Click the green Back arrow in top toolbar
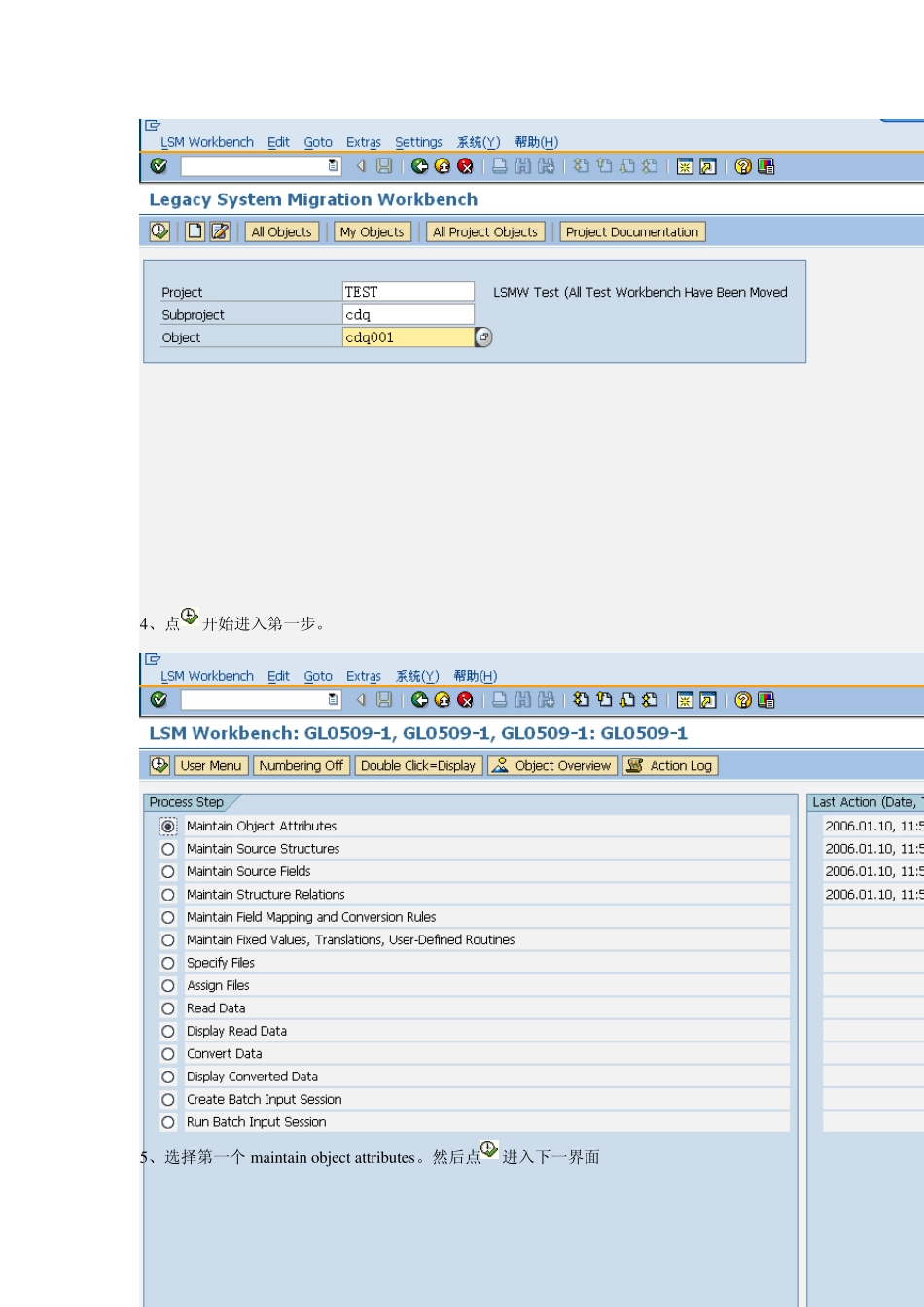The image size is (924, 1307). coord(419,166)
